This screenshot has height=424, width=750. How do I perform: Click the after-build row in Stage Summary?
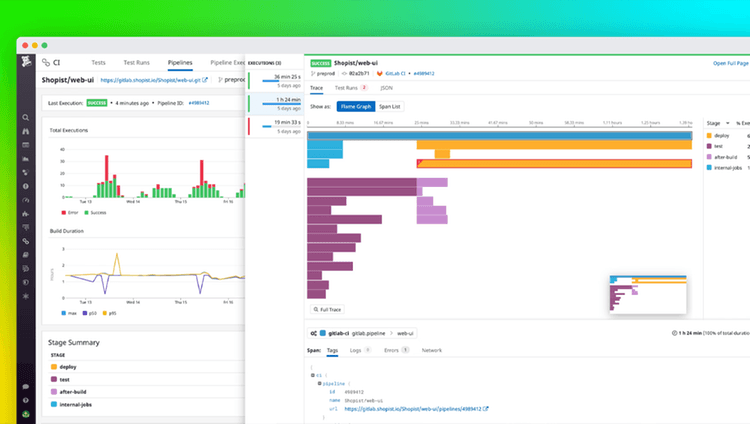[147, 391]
